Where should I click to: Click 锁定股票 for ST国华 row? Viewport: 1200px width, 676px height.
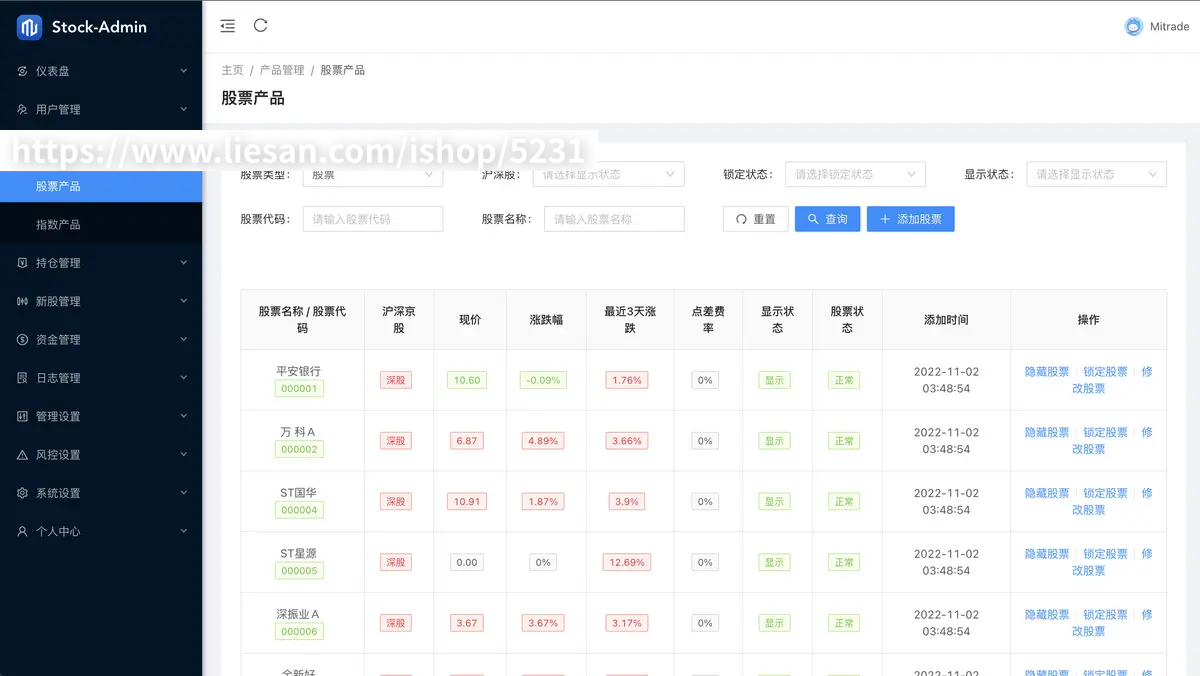click(1105, 493)
